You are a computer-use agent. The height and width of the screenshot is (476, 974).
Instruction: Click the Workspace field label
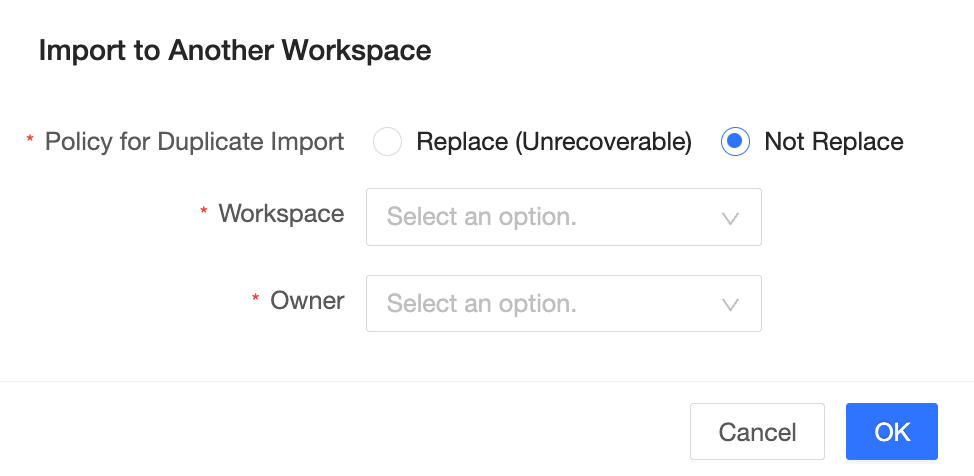pyautogui.click(x=281, y=213)
